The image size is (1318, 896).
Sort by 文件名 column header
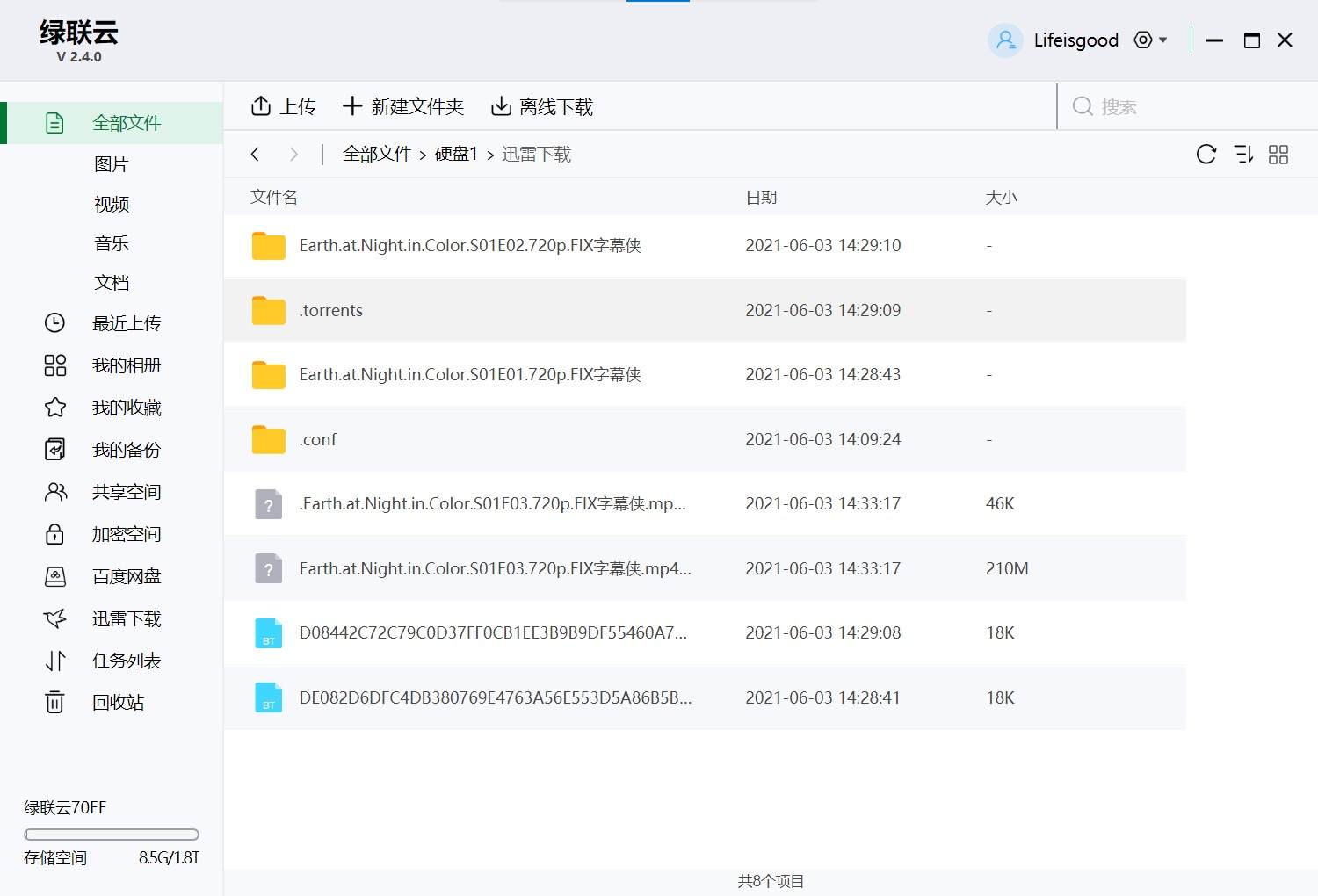[x=274, y=197]
